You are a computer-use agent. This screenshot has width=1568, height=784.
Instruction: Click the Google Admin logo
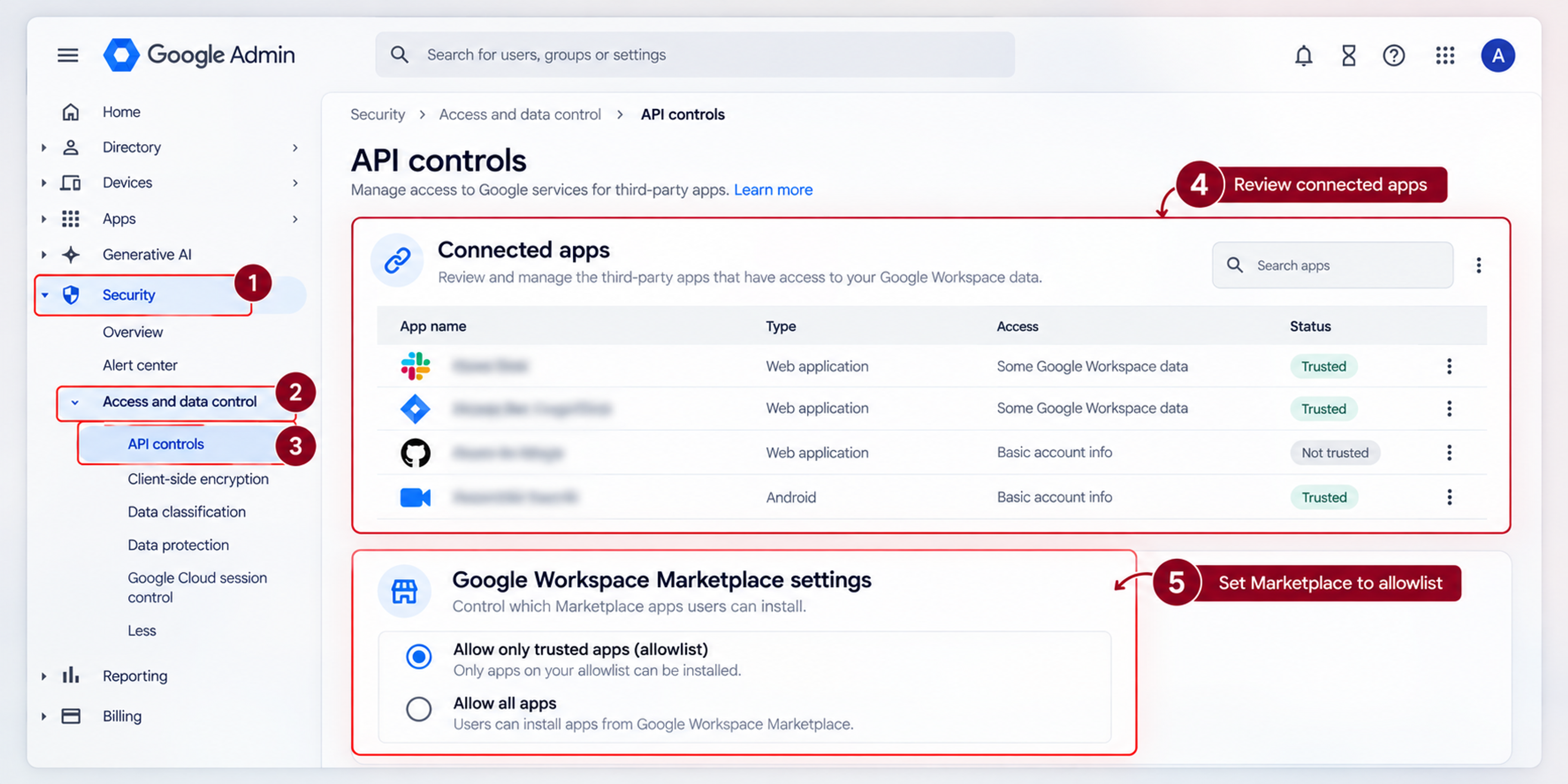(199, 55)
